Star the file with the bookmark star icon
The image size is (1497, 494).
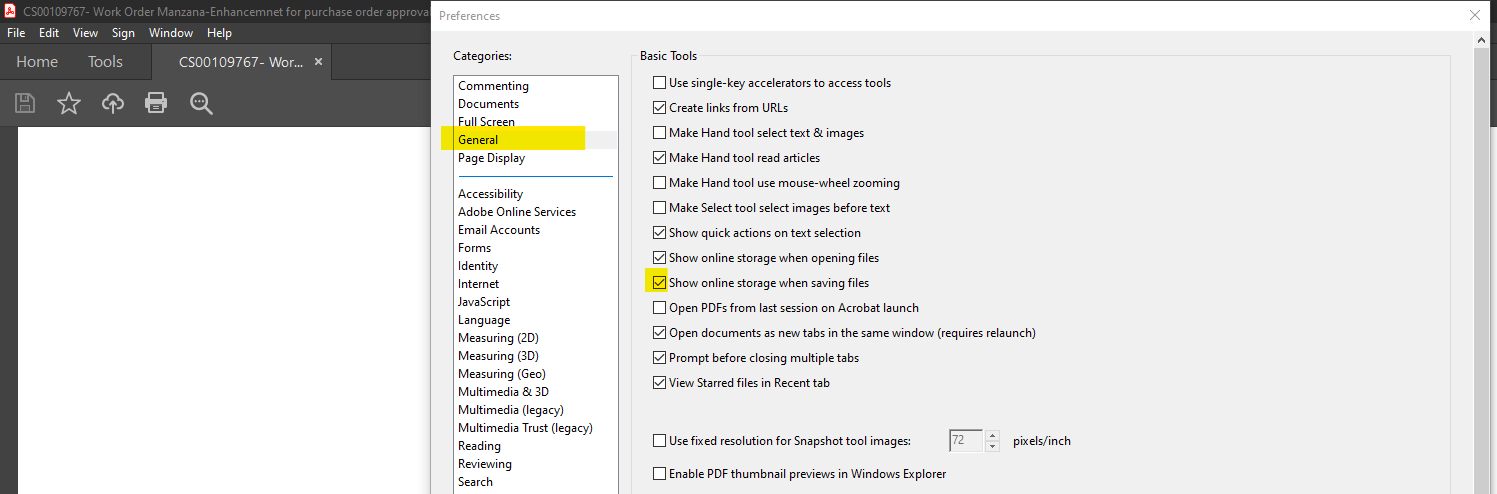pyautogui.click(x=69, y=103)
